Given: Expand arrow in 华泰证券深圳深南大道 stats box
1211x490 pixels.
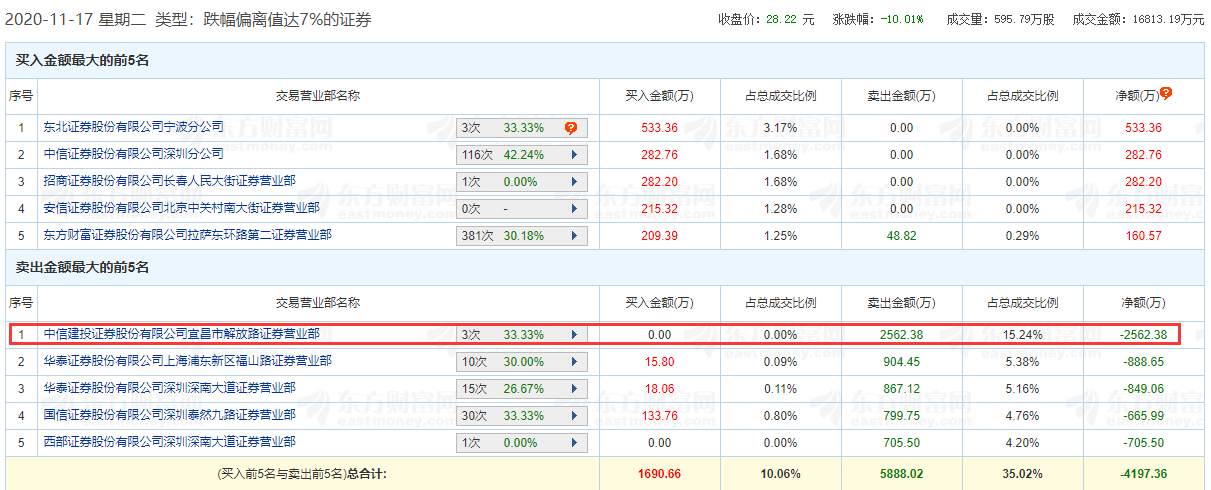Looking at the screenshot, I should tap(574, 389).
